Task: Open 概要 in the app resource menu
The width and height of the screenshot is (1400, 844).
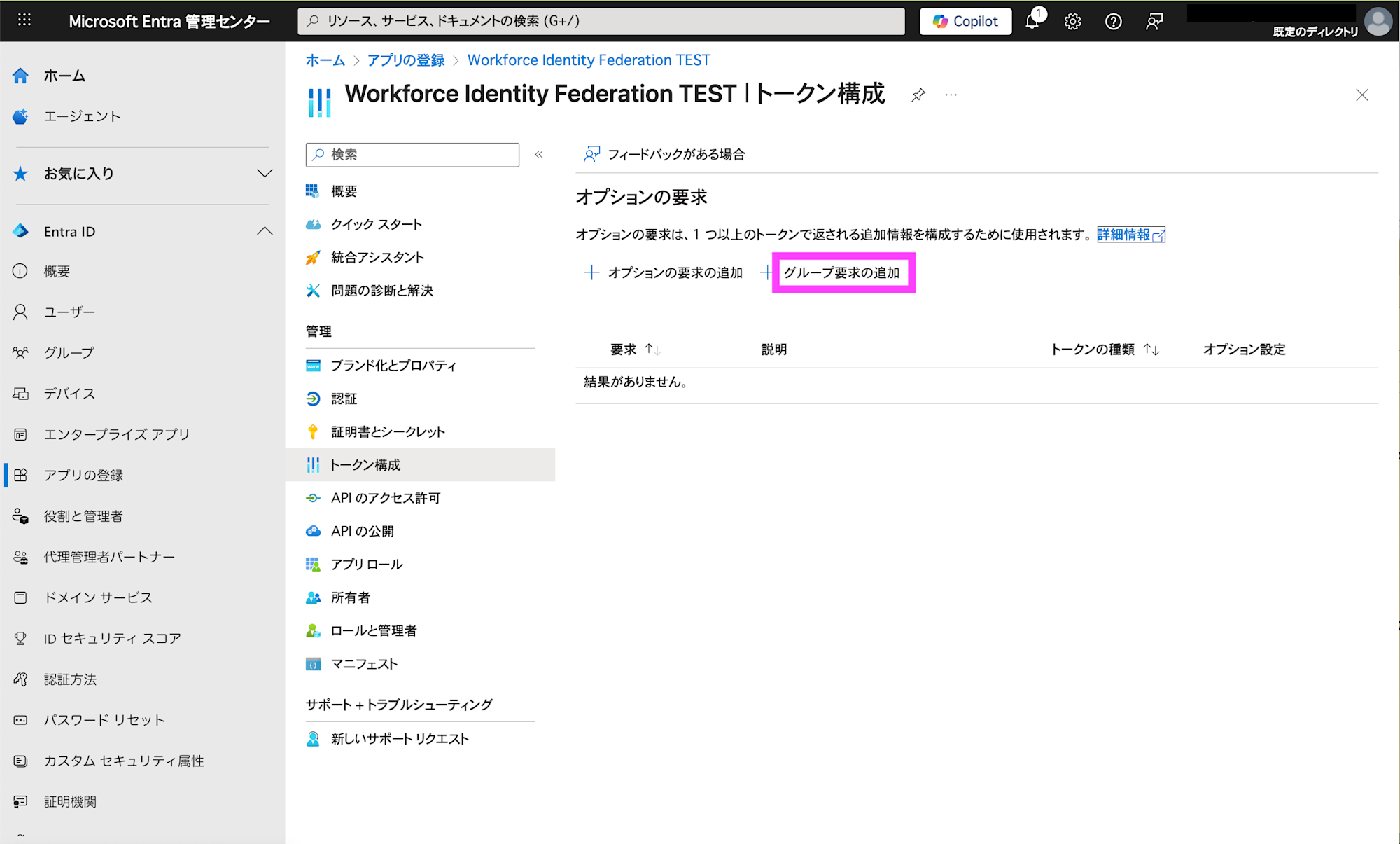Action: pyautogui.click(x=344, y=191)
